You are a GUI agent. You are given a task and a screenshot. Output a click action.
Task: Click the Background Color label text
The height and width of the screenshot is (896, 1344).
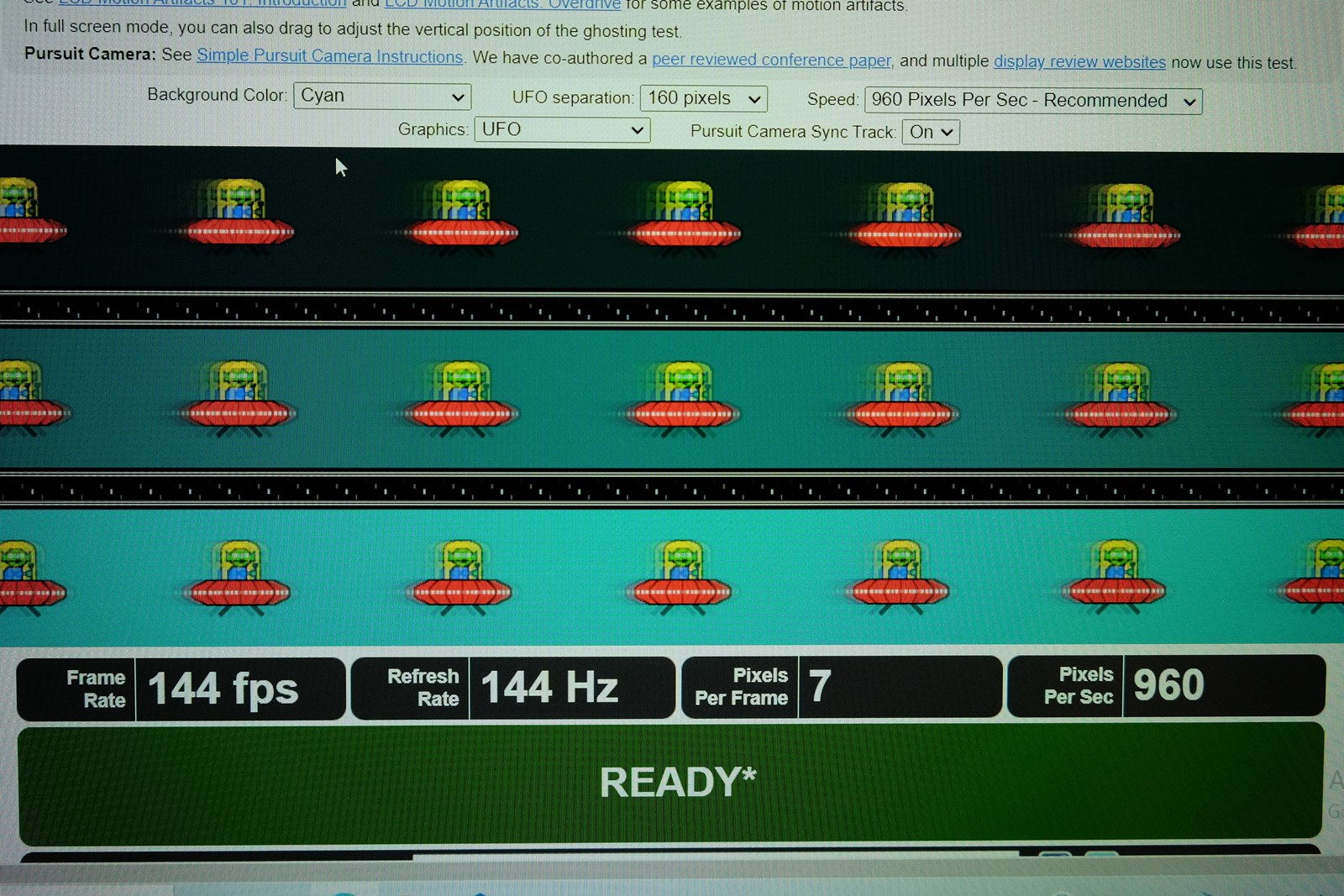click(x=217, y=94)
